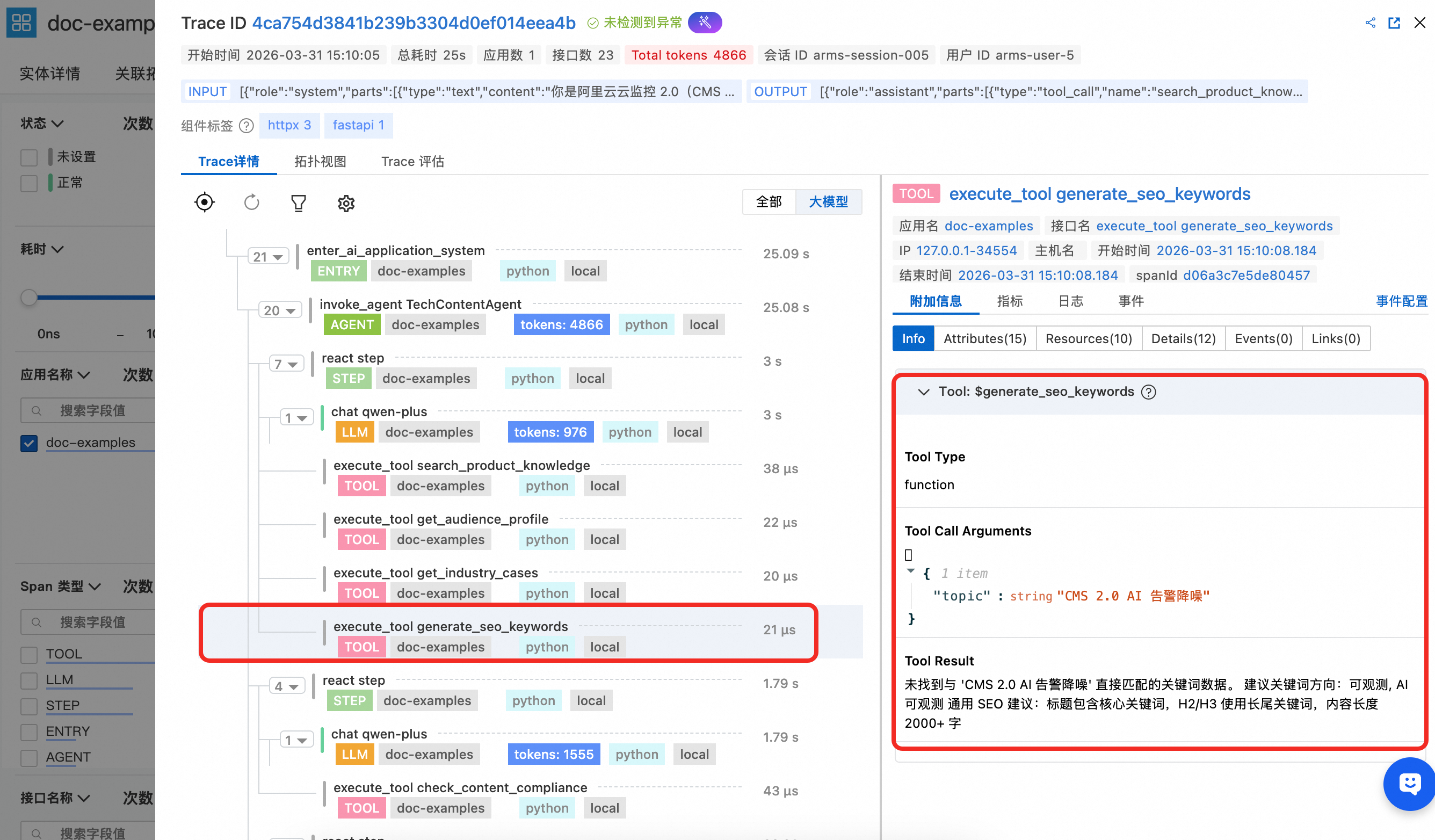Viewport: 1435px width, 840px height.
Task: Click the refresh trace icon
Action: click(251, 202)
